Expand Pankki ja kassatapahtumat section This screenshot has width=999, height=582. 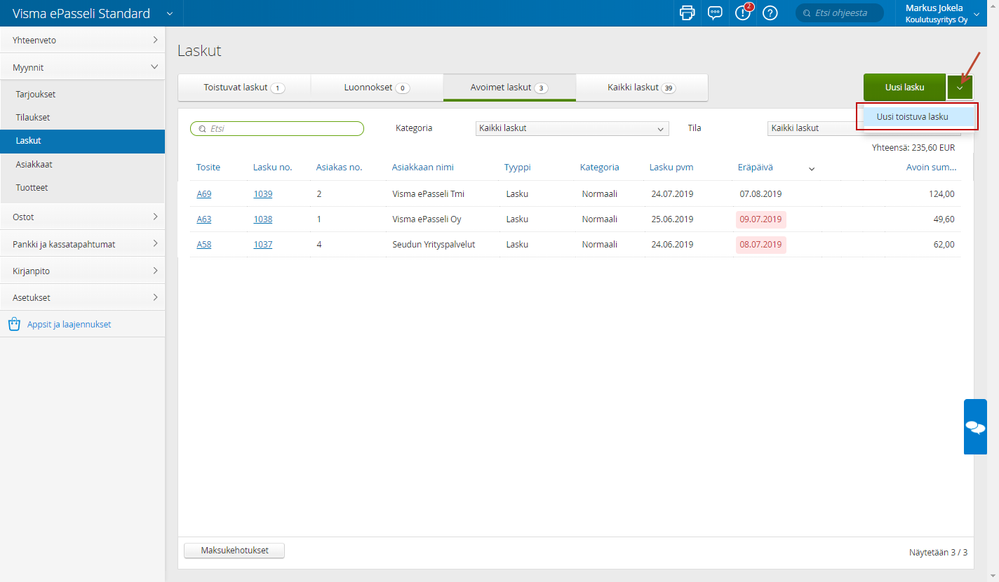82,244
